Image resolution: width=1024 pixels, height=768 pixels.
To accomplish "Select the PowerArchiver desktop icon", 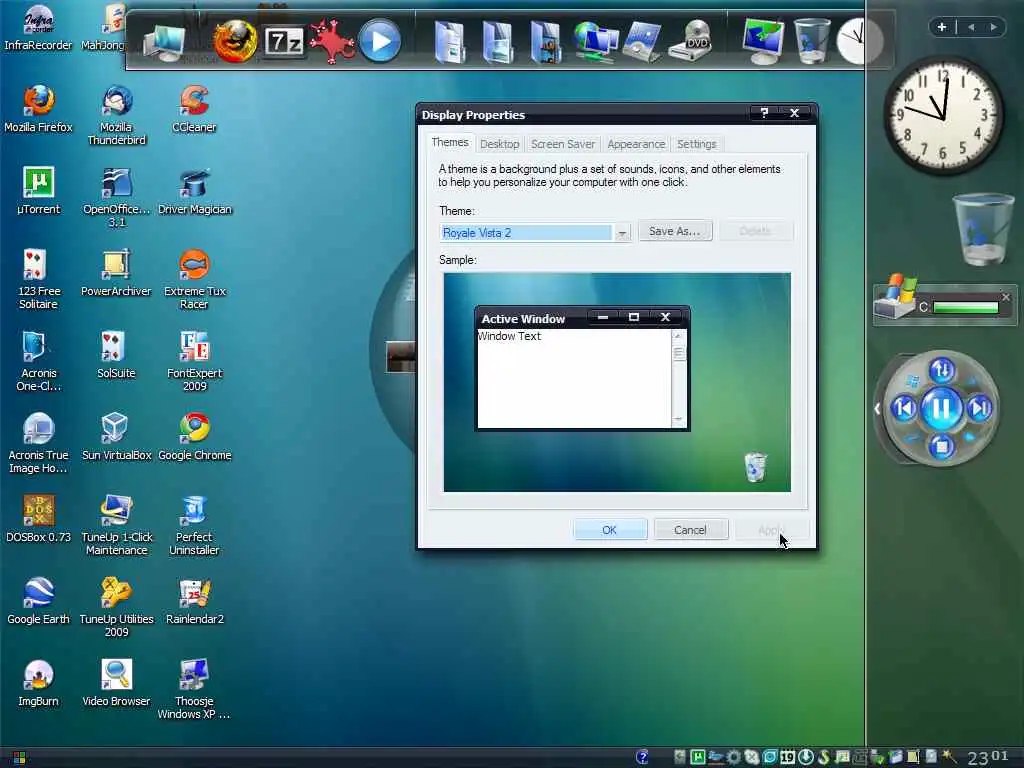I will click(116, 272).
